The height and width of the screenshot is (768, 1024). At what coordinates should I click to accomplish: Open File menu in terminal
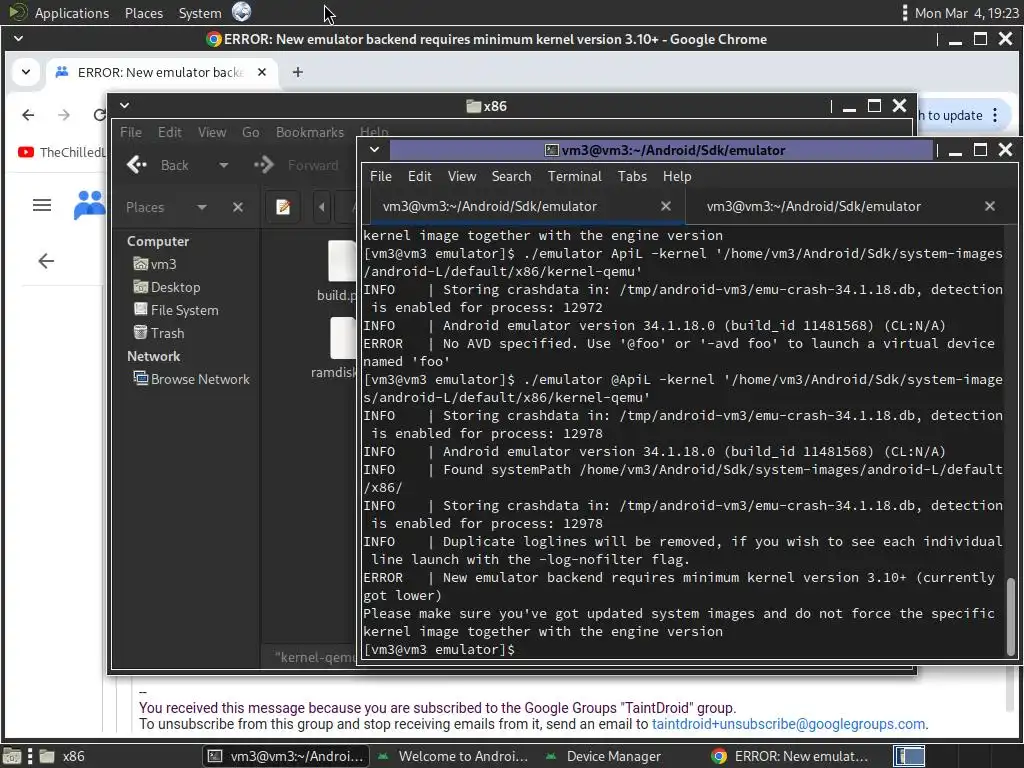381,176
